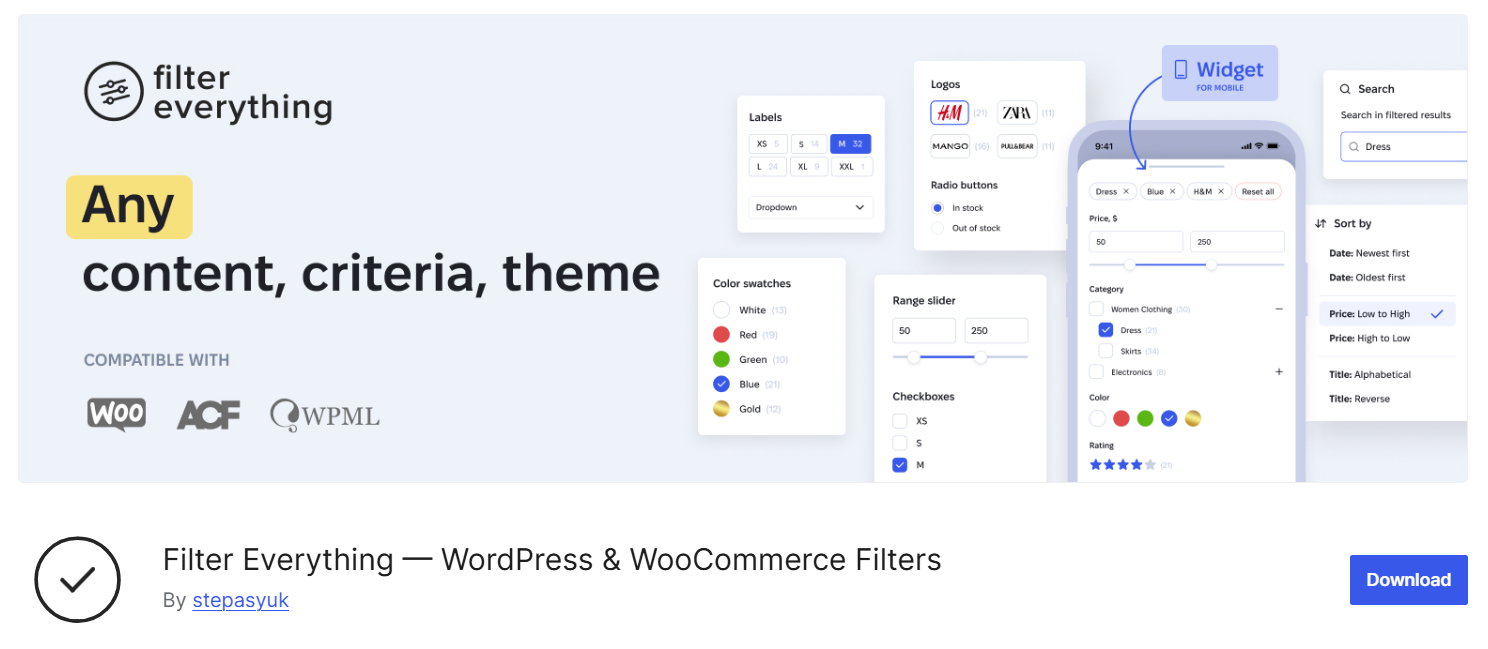Viewport: 1488px width, 649px height.
Task: Uncheck the Dress category checkbox in phone
Action: click(1106, 330)
